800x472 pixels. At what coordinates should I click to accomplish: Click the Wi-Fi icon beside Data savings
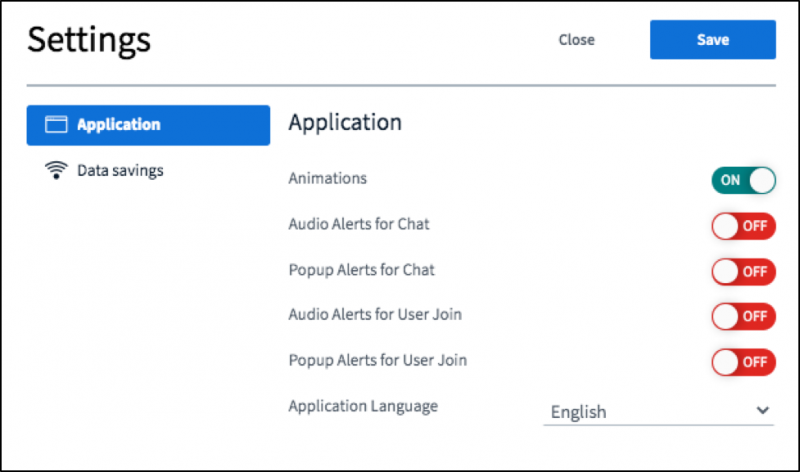click(x=56, y=171)
